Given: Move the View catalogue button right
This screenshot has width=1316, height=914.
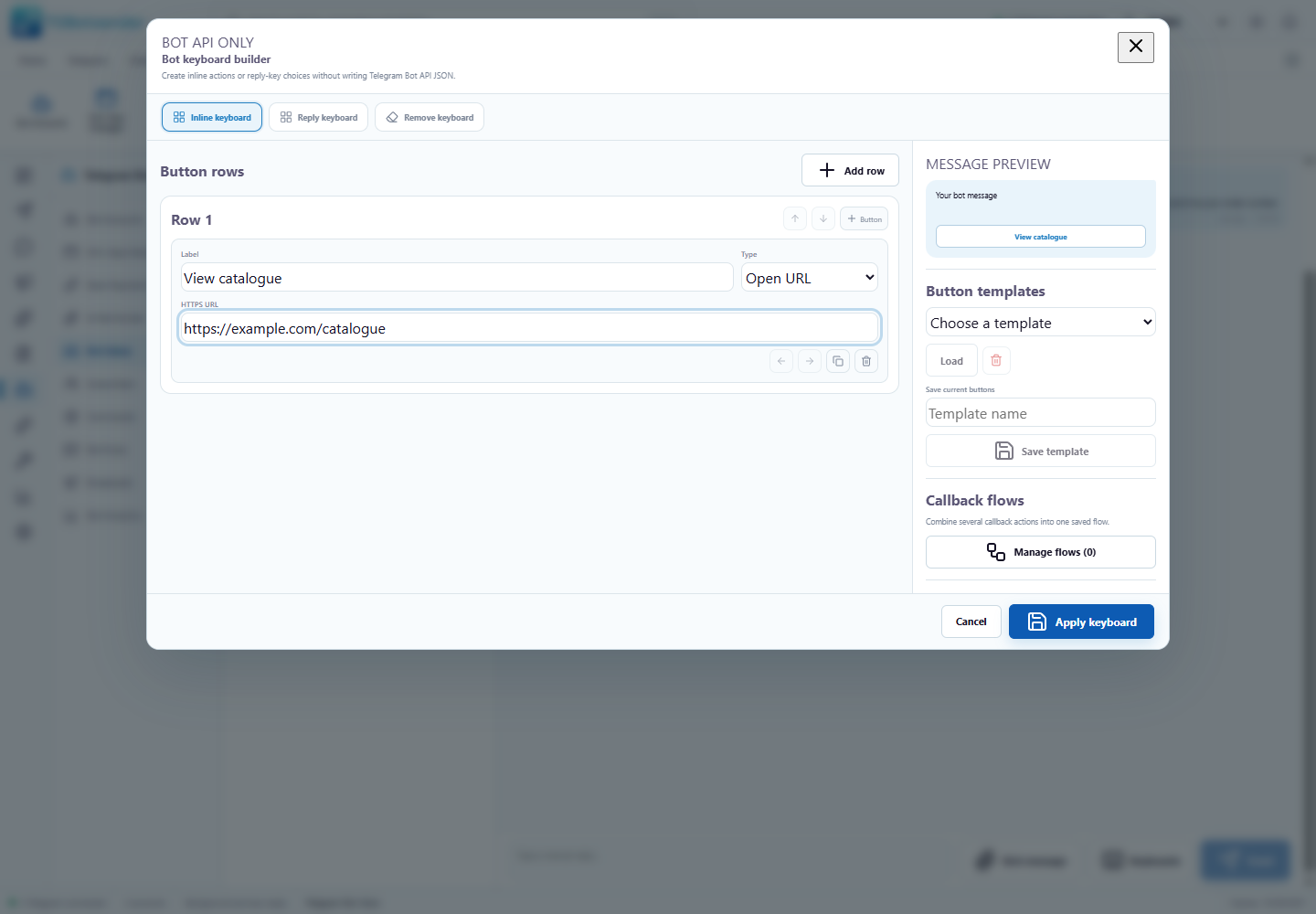Looking at the screenshot, I should point(810,361).
